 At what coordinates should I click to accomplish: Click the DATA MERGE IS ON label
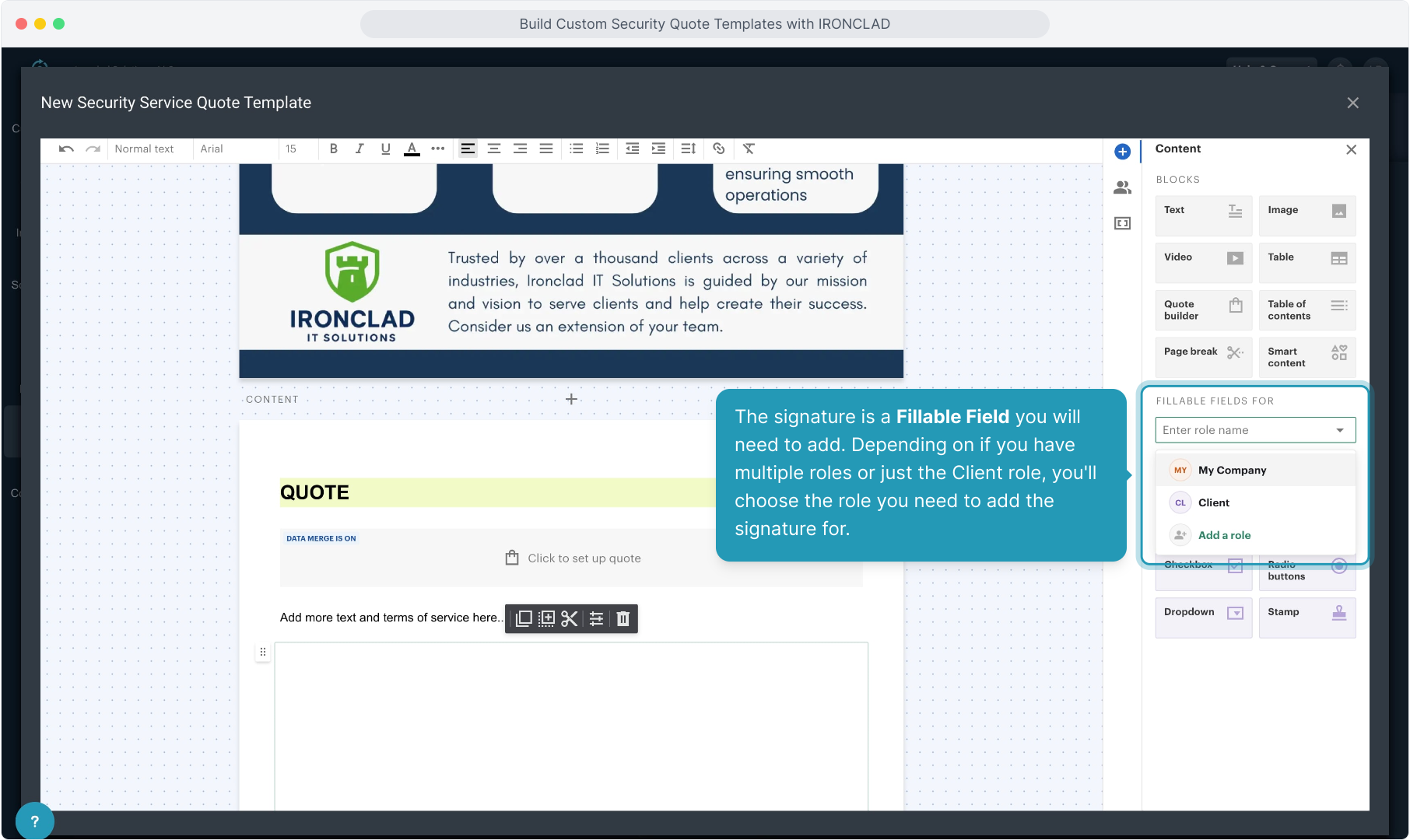click(x=321, y=538)
